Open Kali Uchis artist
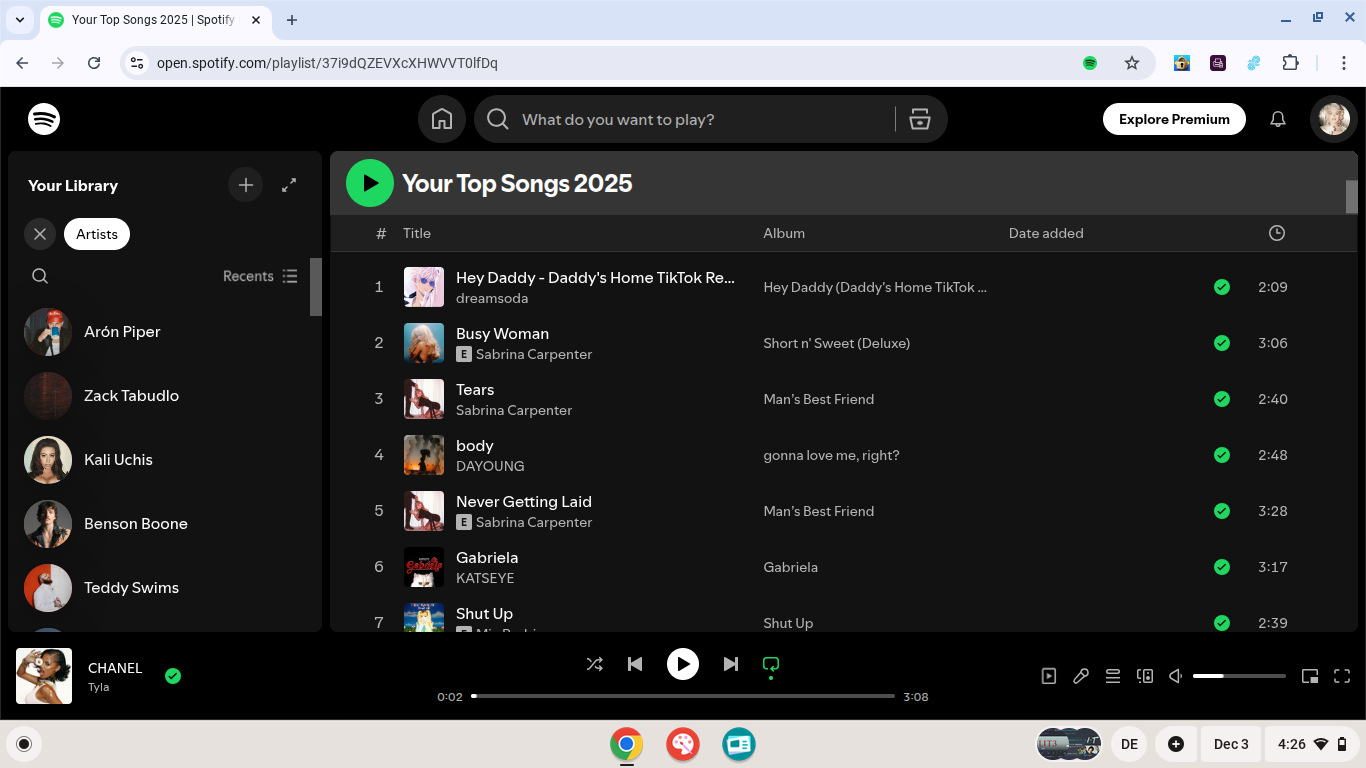The height and width of the screenshot is (768, 1366). tap(165, 460)
